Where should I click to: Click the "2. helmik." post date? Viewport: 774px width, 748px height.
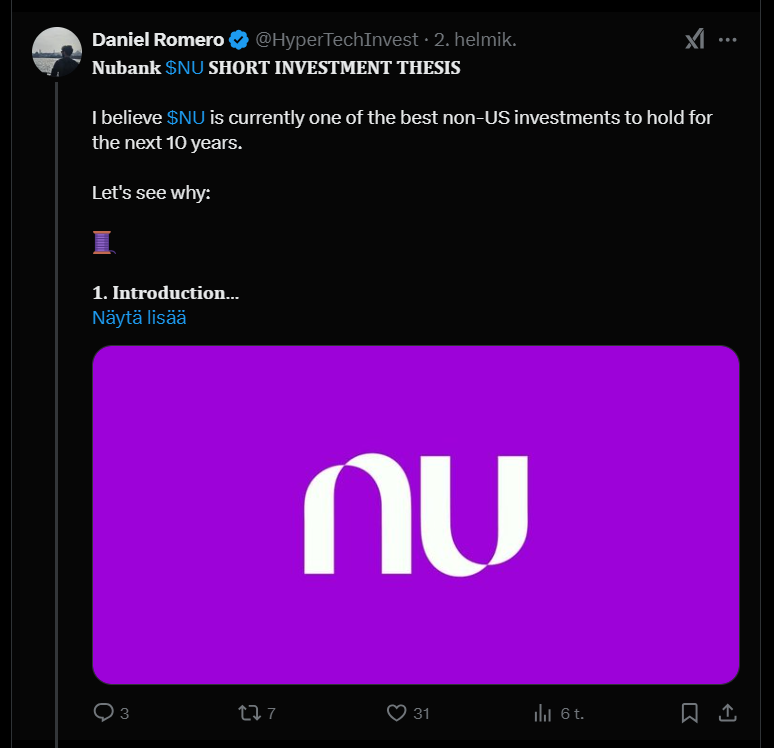pyautogui.click(x=475, y=40)
